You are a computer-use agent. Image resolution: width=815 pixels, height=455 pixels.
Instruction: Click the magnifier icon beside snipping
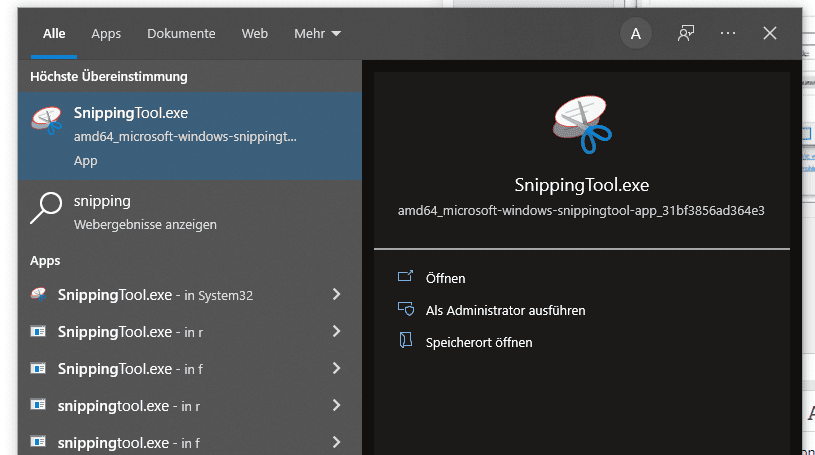coord(46,207)
